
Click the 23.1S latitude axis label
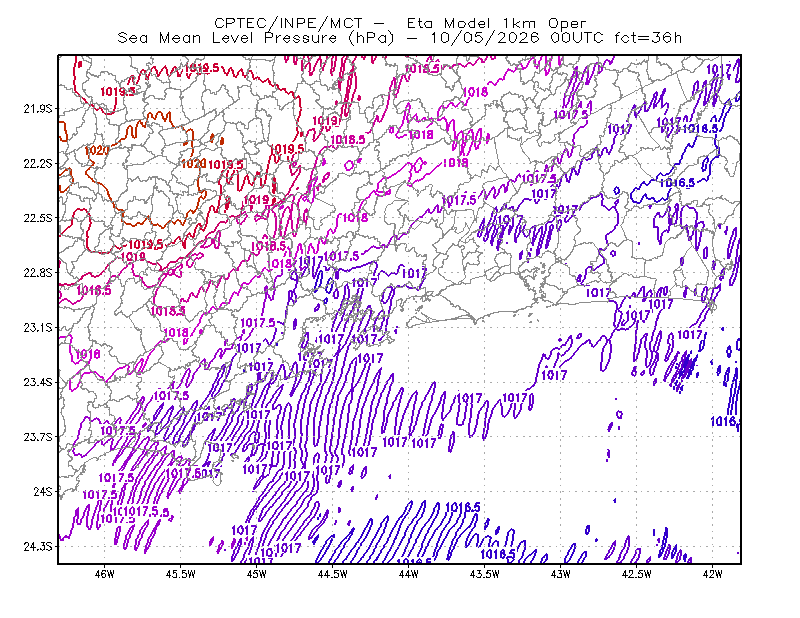38,327
